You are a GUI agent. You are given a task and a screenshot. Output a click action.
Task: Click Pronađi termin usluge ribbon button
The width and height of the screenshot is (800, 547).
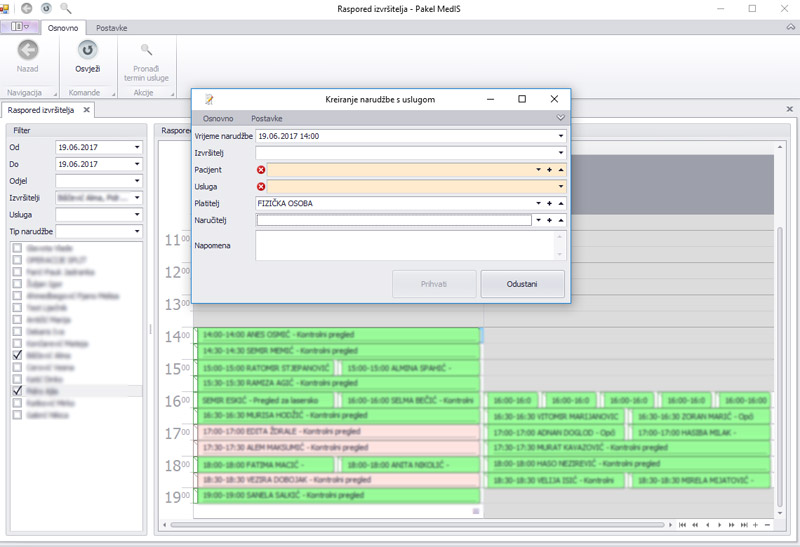tap(146, 62)
